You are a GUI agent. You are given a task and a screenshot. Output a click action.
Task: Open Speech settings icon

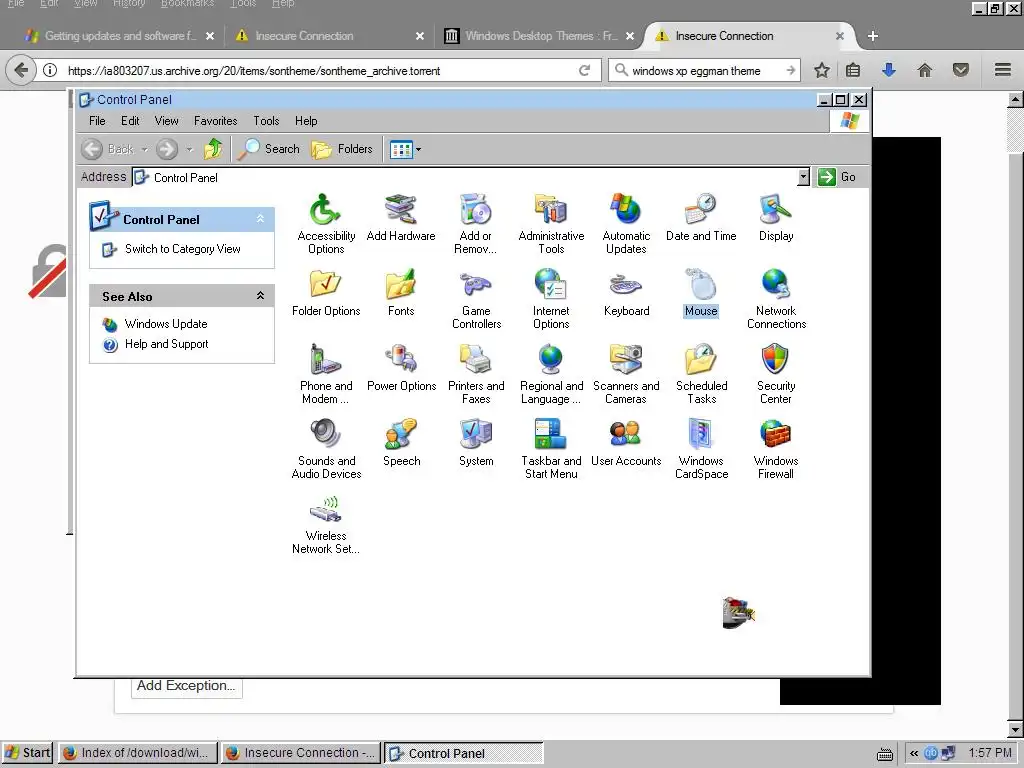[x=401, y=443]
